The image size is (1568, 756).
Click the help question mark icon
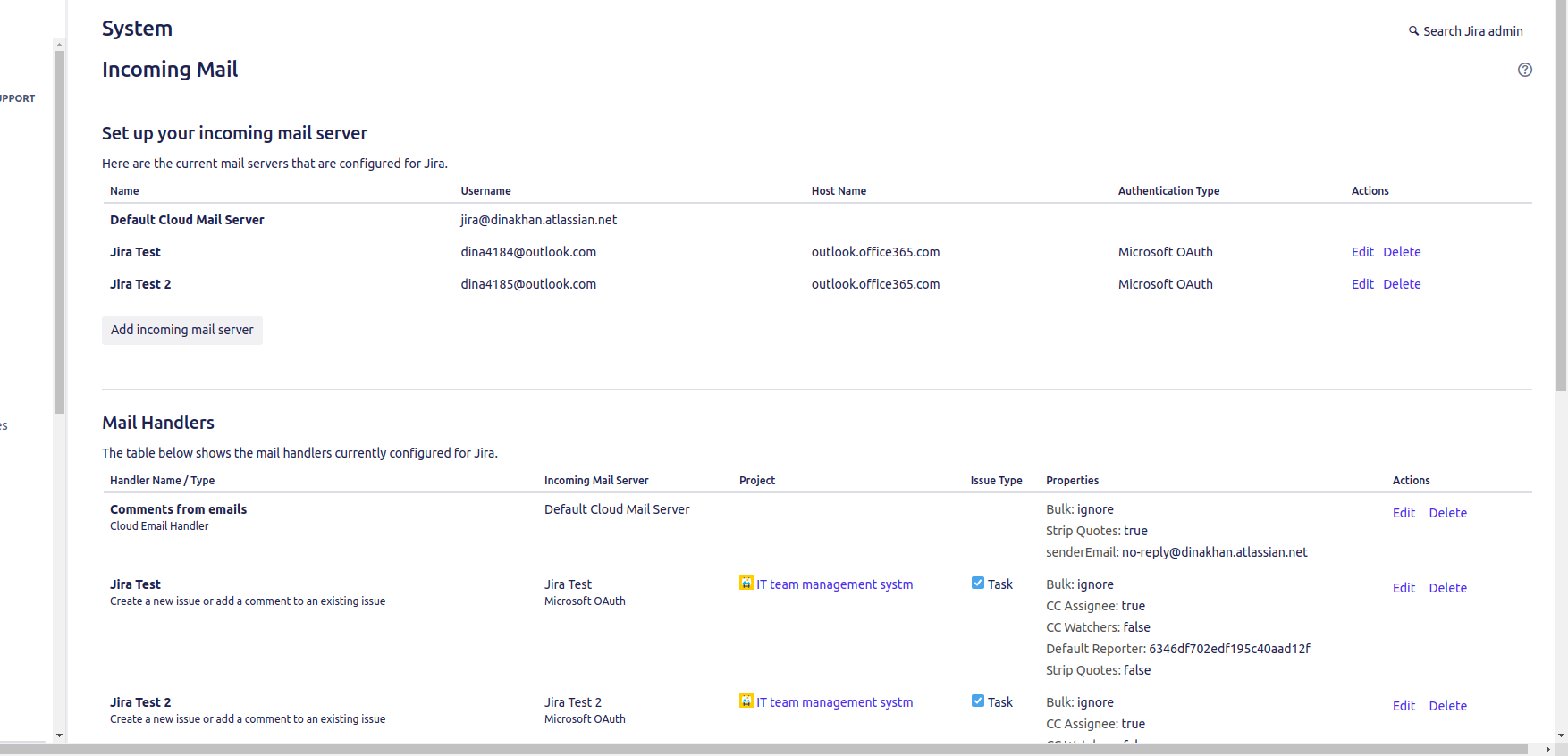[x=1525, y=70]
